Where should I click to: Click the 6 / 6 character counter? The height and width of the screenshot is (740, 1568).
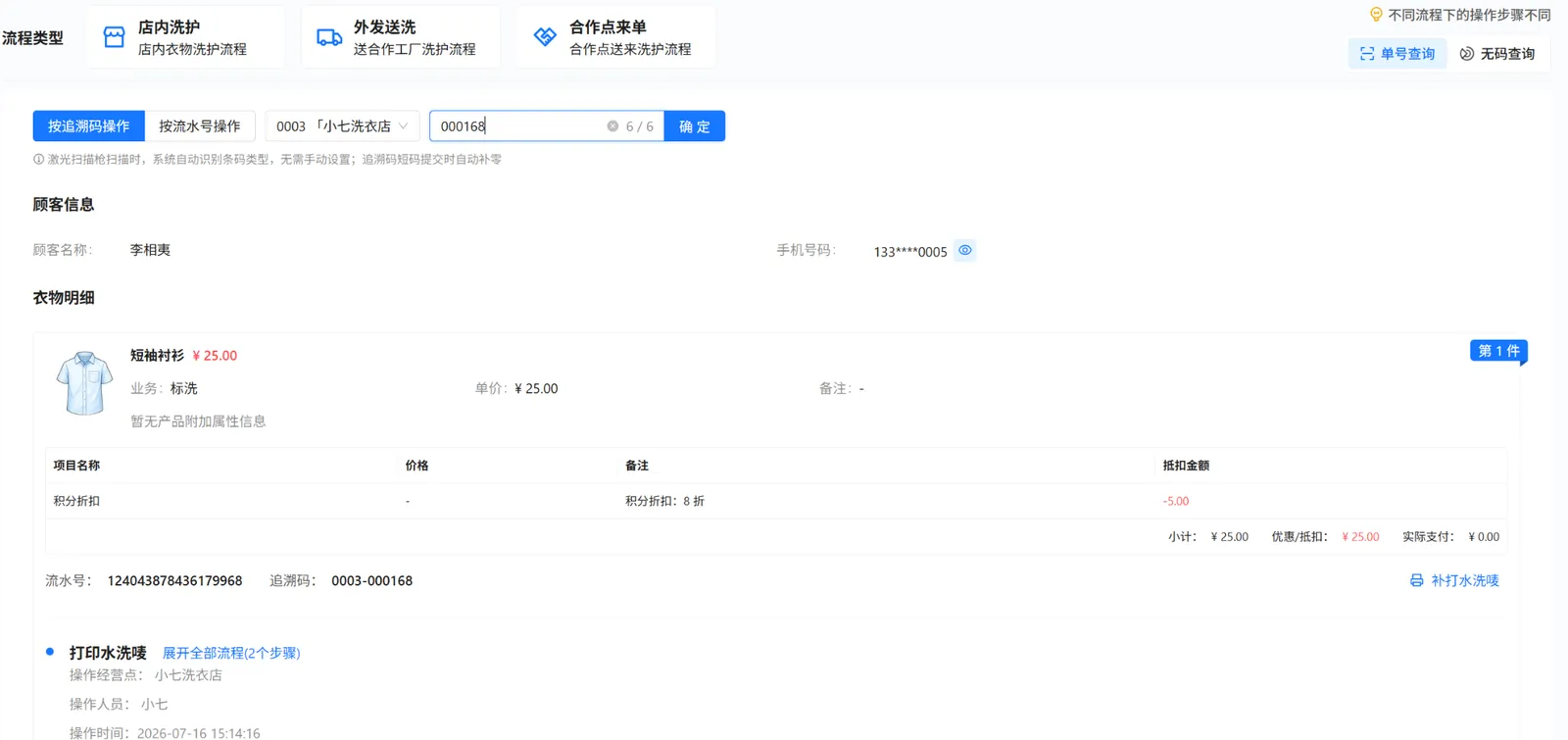coord(640,126)
